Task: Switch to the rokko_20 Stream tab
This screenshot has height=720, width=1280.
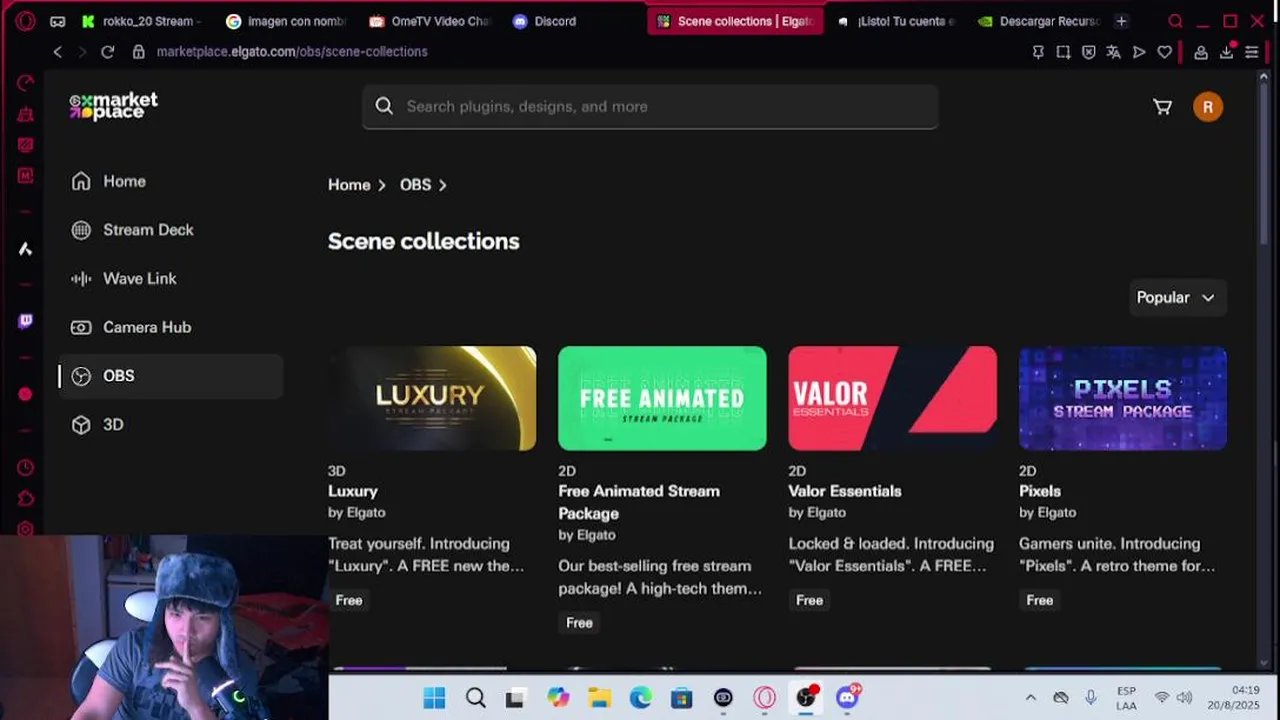Action: (x=141, y=21)
